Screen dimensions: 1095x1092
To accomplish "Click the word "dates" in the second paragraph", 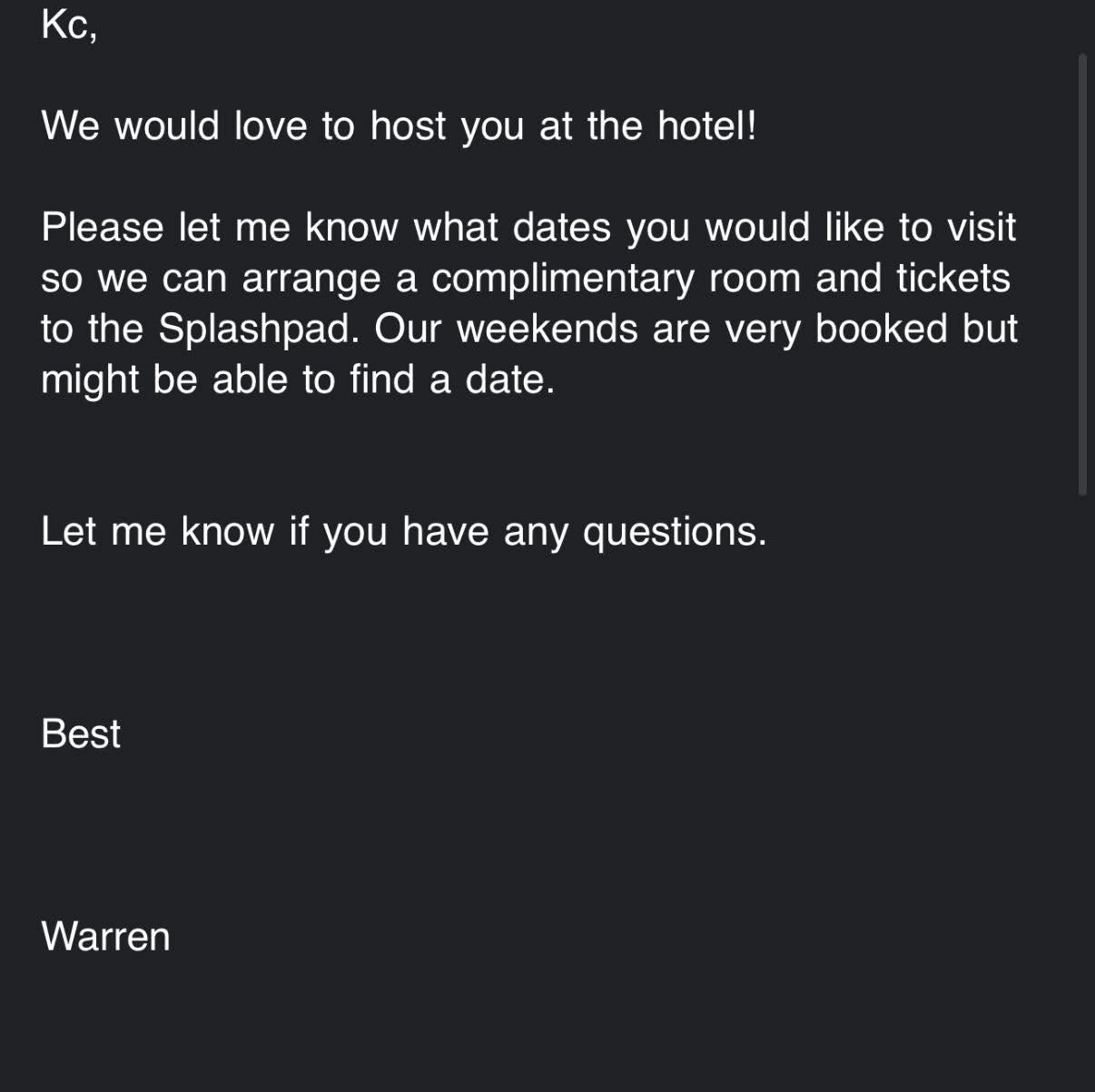I will tap(561, 227).
